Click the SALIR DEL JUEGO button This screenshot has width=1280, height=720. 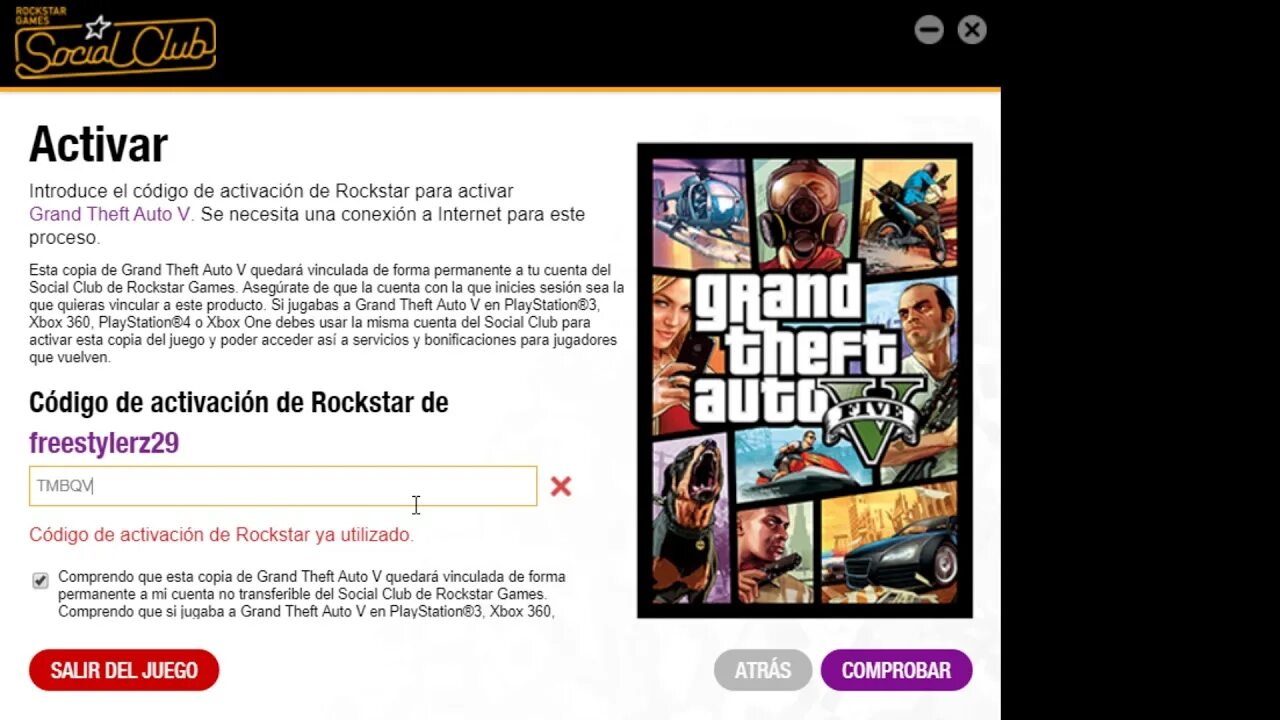point(124,670)
